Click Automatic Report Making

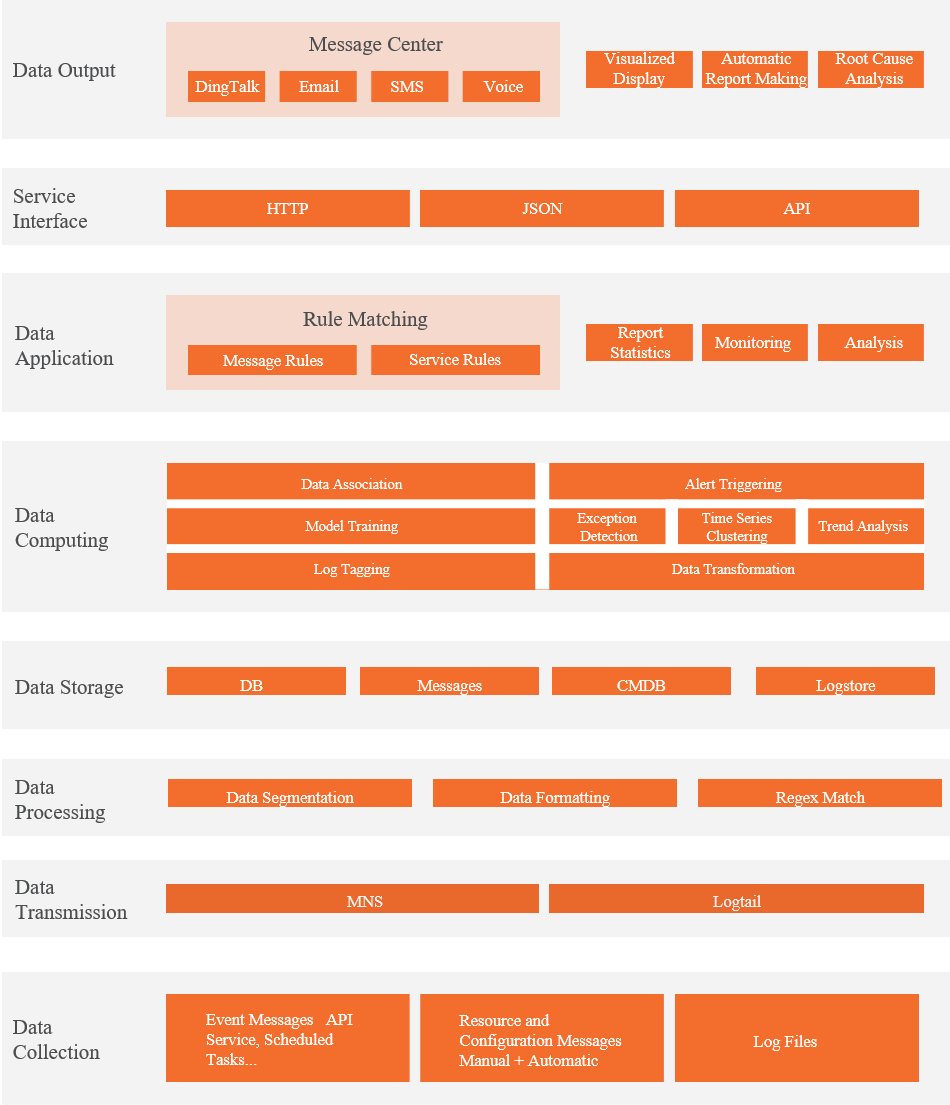[x=755, y=69]
